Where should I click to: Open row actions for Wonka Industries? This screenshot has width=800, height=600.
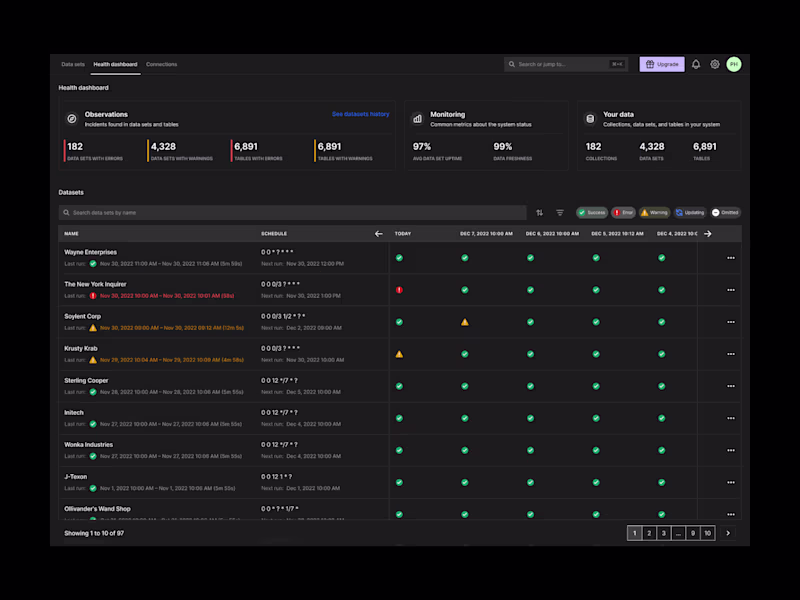(731, 451)
